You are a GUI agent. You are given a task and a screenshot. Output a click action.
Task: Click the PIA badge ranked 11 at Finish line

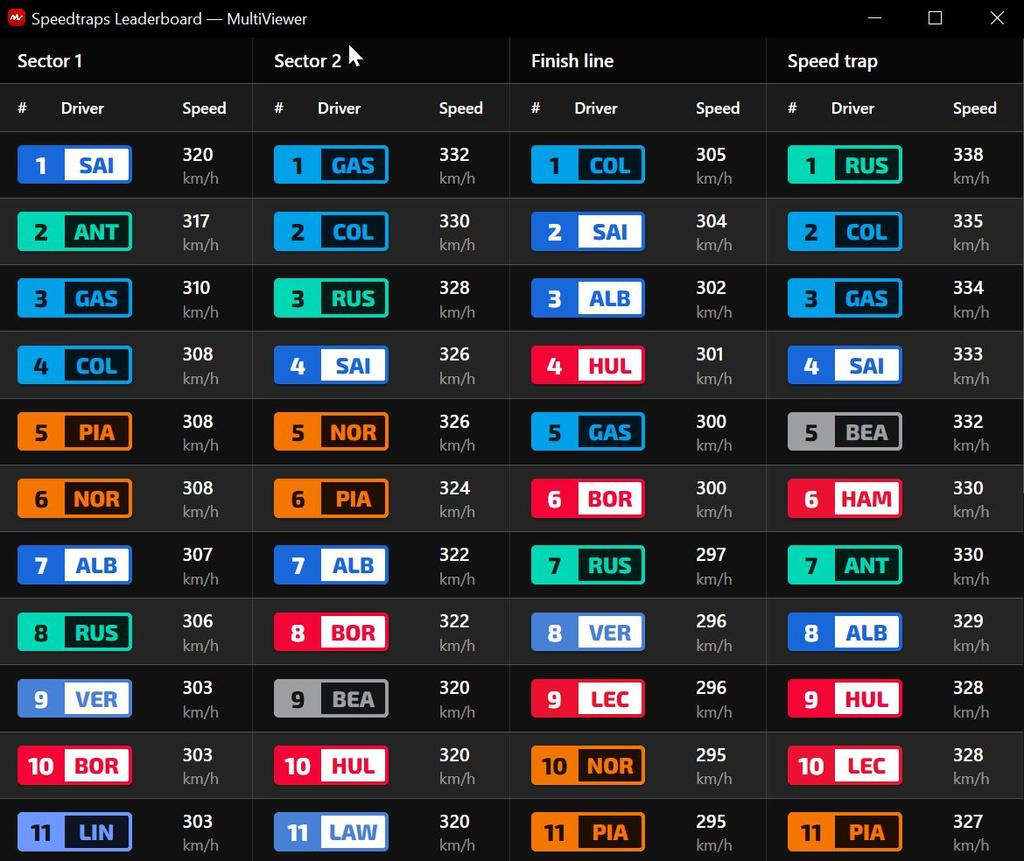[588, 832]
